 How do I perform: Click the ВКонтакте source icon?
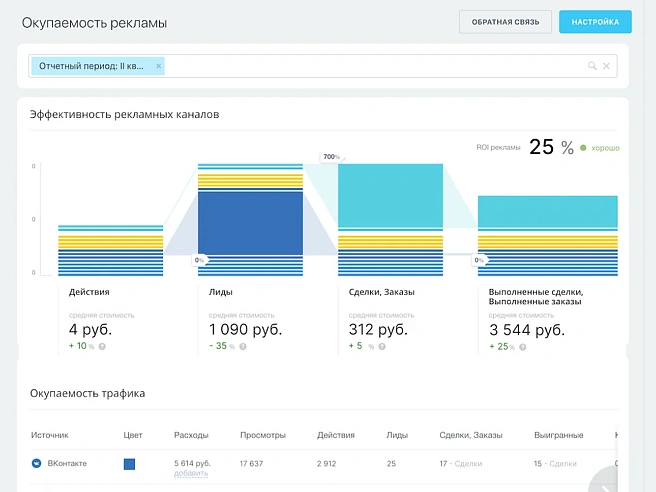pyautogui.click(x=37, y=464)
